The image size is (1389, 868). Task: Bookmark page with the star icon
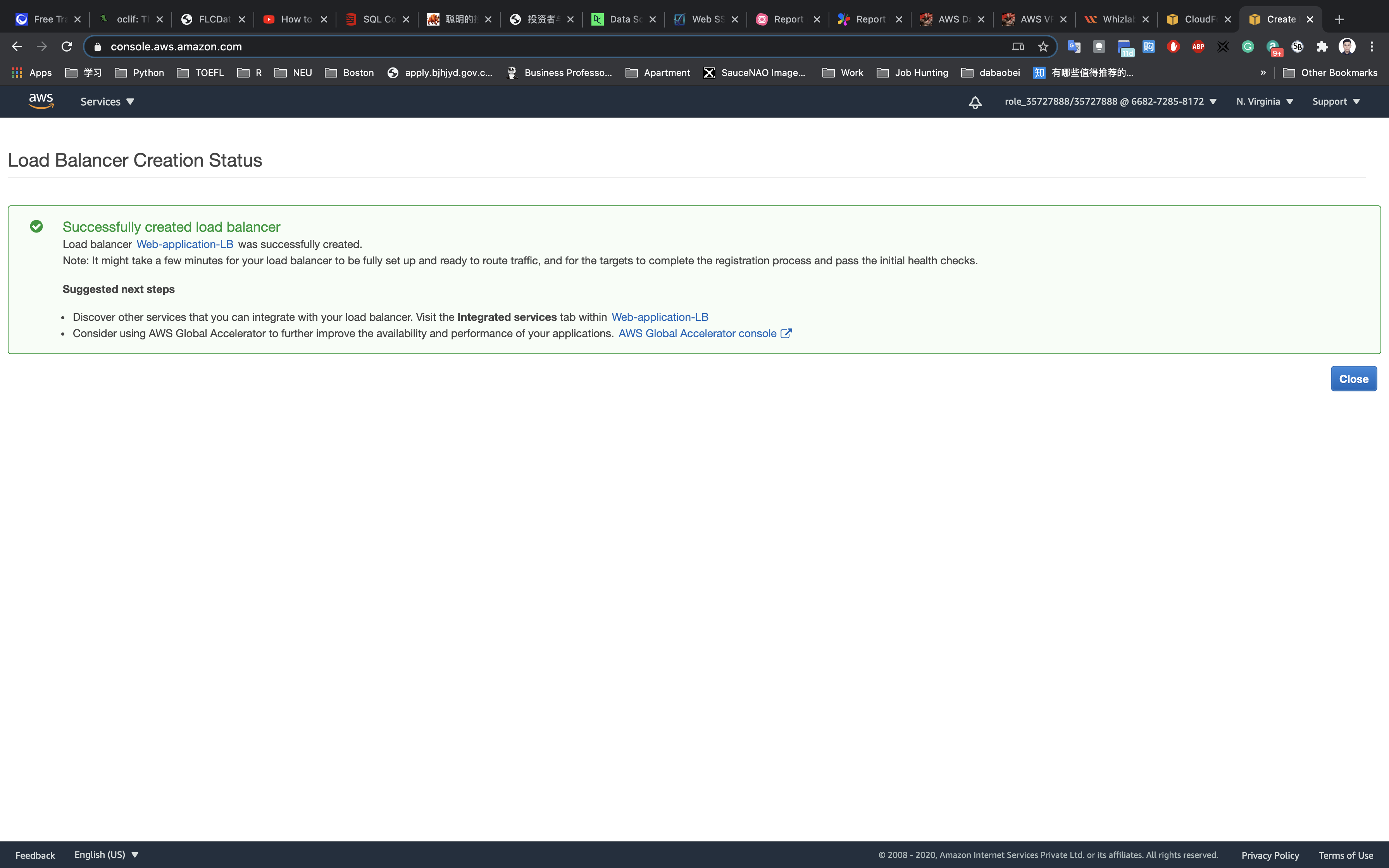tap(1043, 46)
